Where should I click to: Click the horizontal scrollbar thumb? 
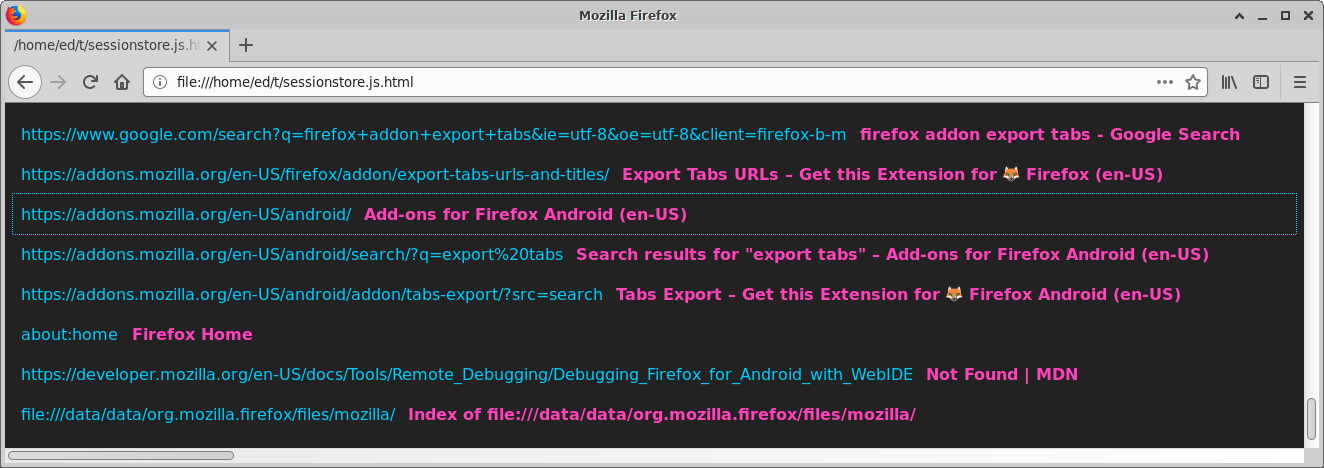(121, 455)
